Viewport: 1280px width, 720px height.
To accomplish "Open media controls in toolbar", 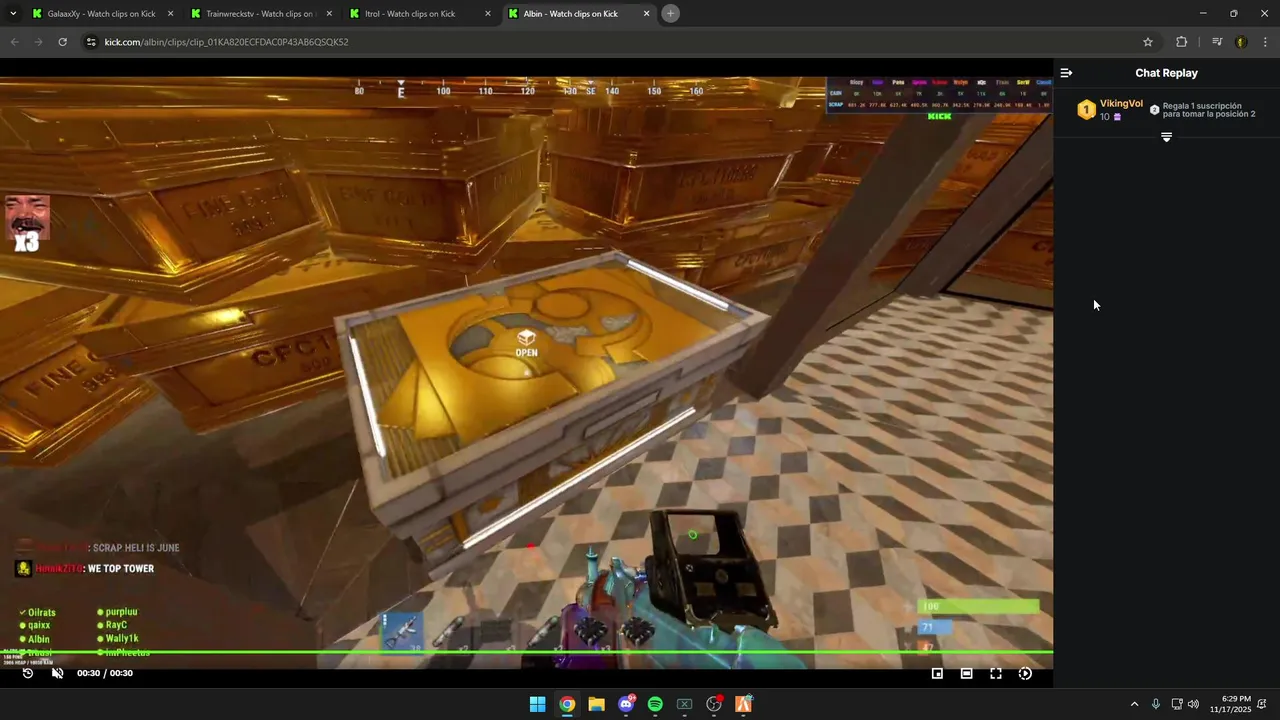I will 1217,42.
